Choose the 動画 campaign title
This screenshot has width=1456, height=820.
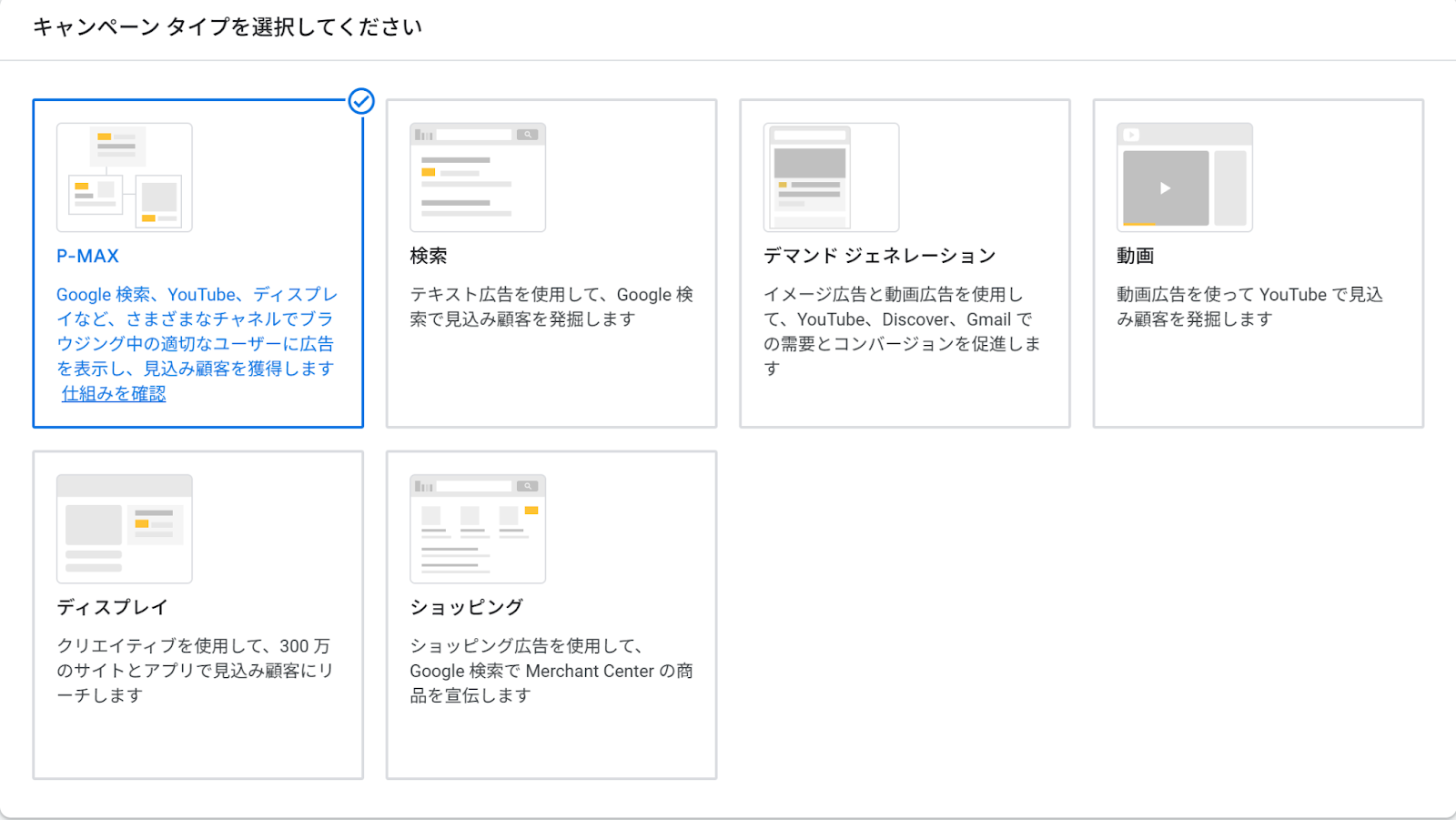[1136, 256]
